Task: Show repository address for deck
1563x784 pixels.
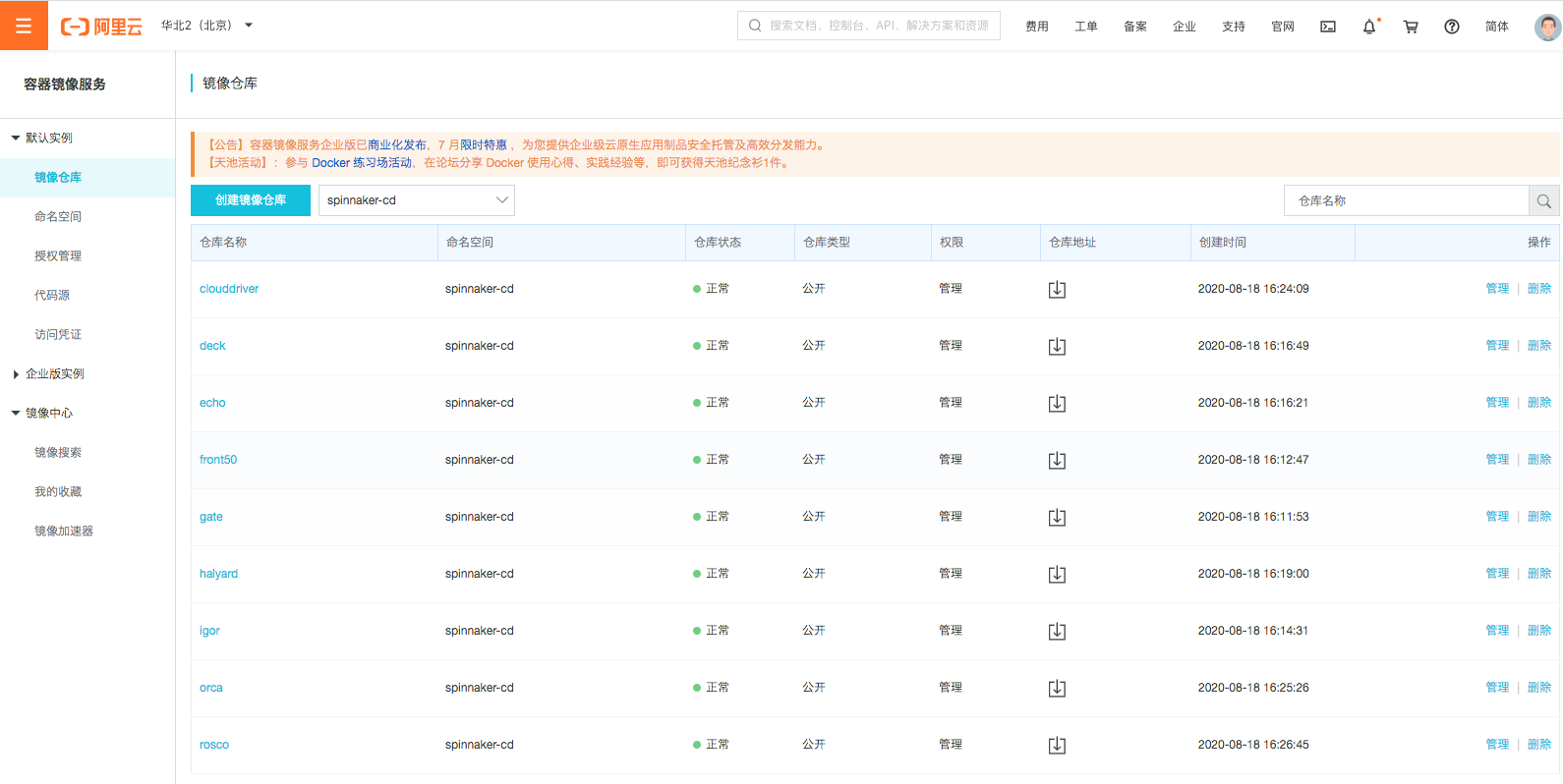Action: point(1057,346)
